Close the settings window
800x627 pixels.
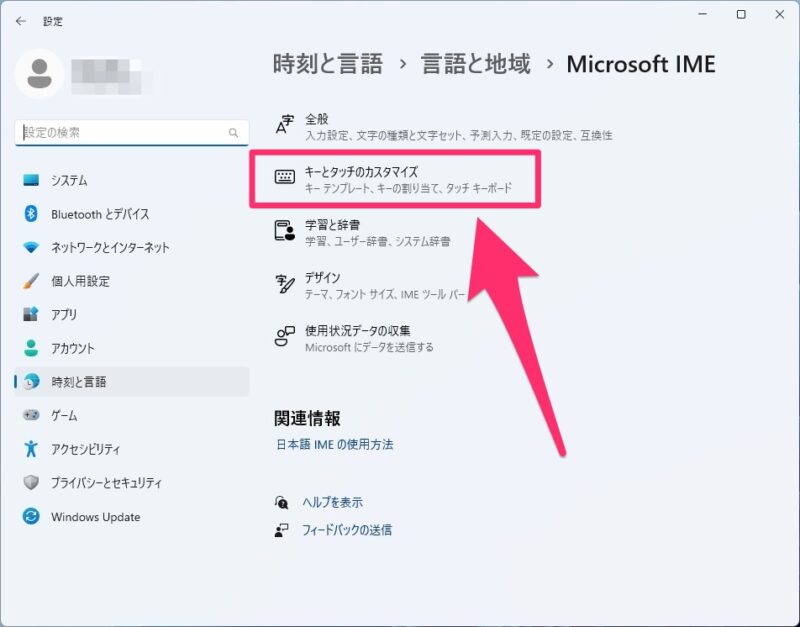click(780, 15)
